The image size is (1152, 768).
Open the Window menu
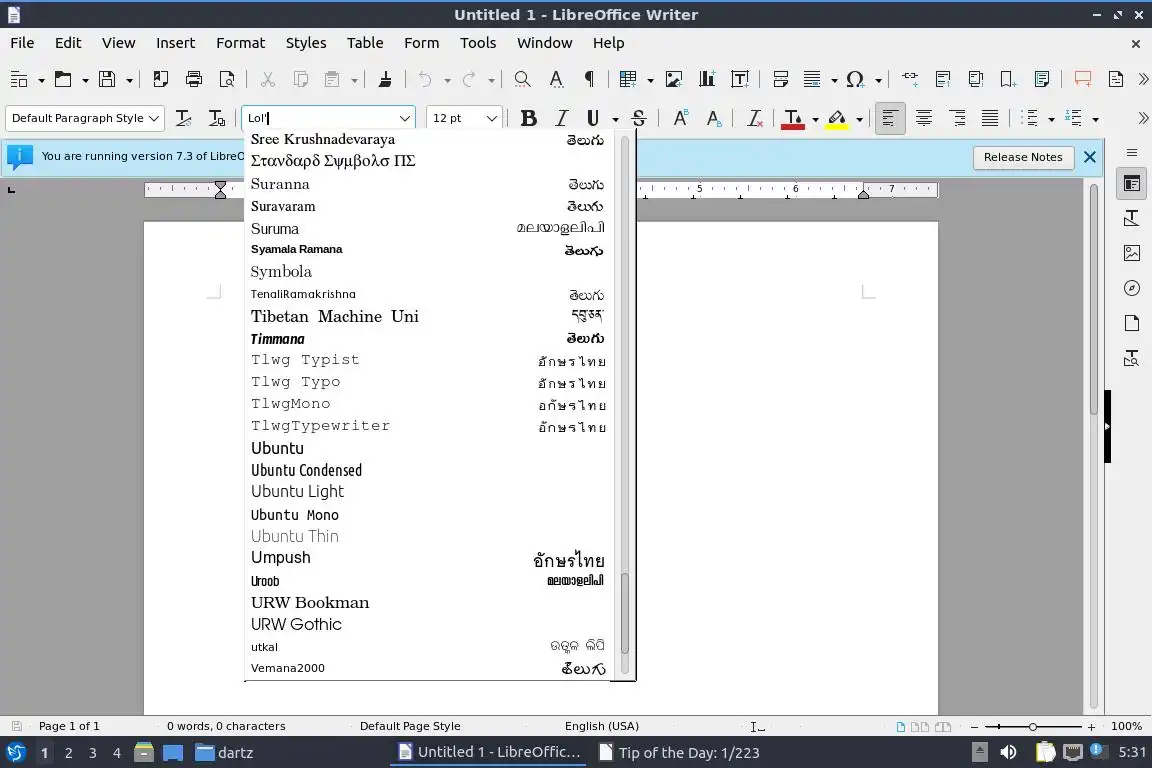(544, 43)
